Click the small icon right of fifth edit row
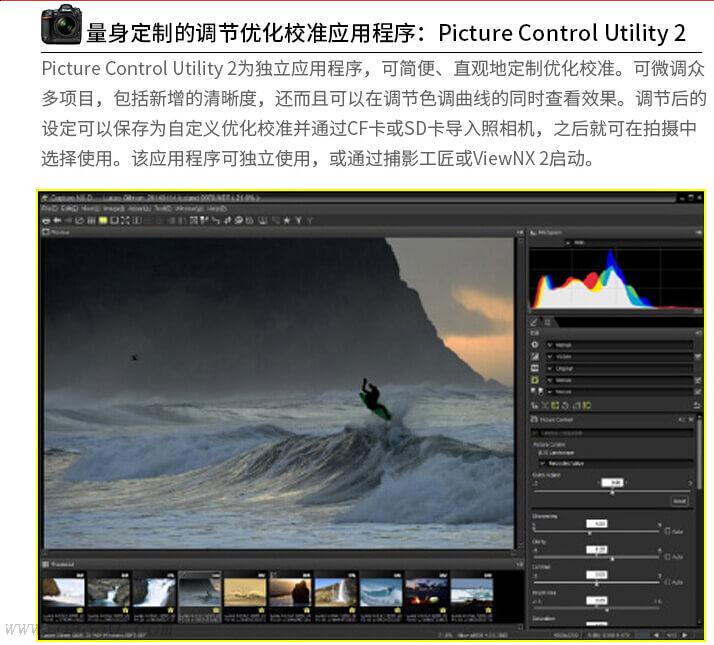Screen dimensions: 714x645 click(698, 392)
